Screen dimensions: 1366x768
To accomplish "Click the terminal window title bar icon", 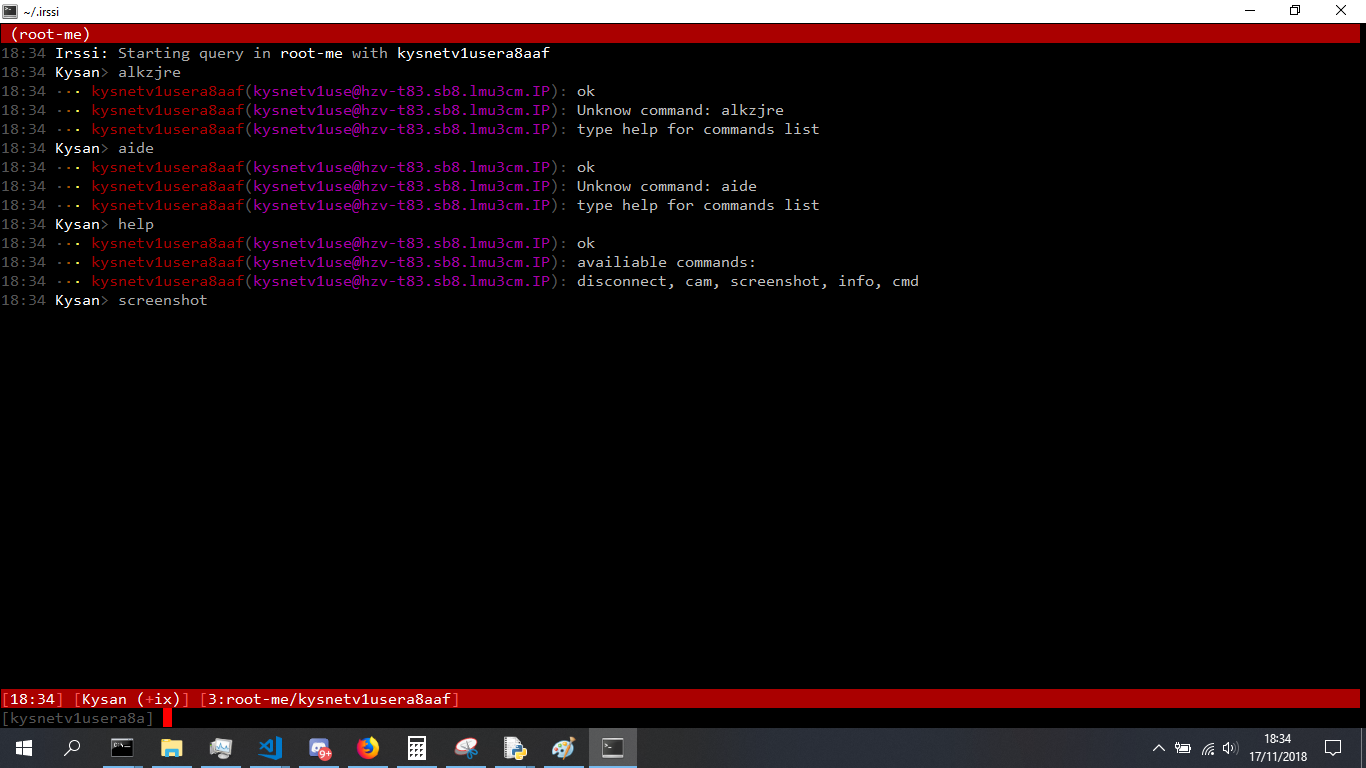I will [x=10, y=11].
